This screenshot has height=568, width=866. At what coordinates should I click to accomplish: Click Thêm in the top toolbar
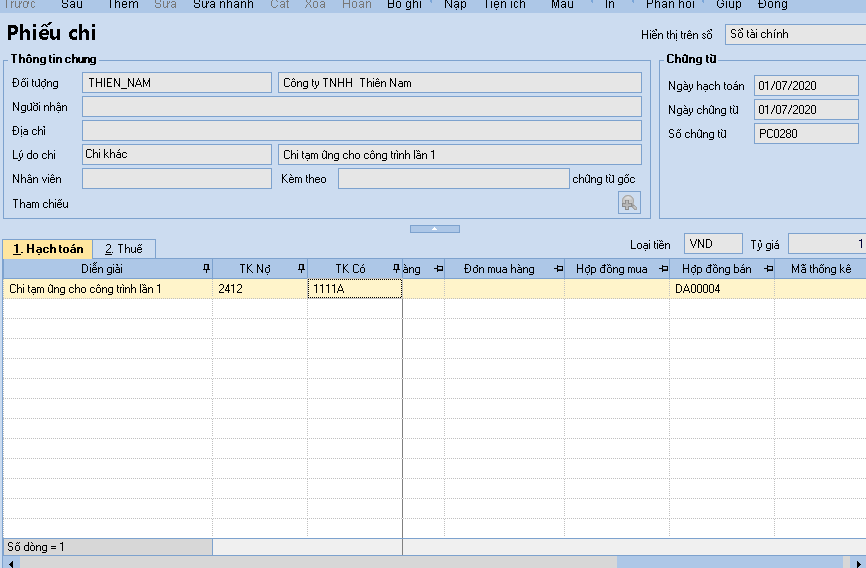123,5
